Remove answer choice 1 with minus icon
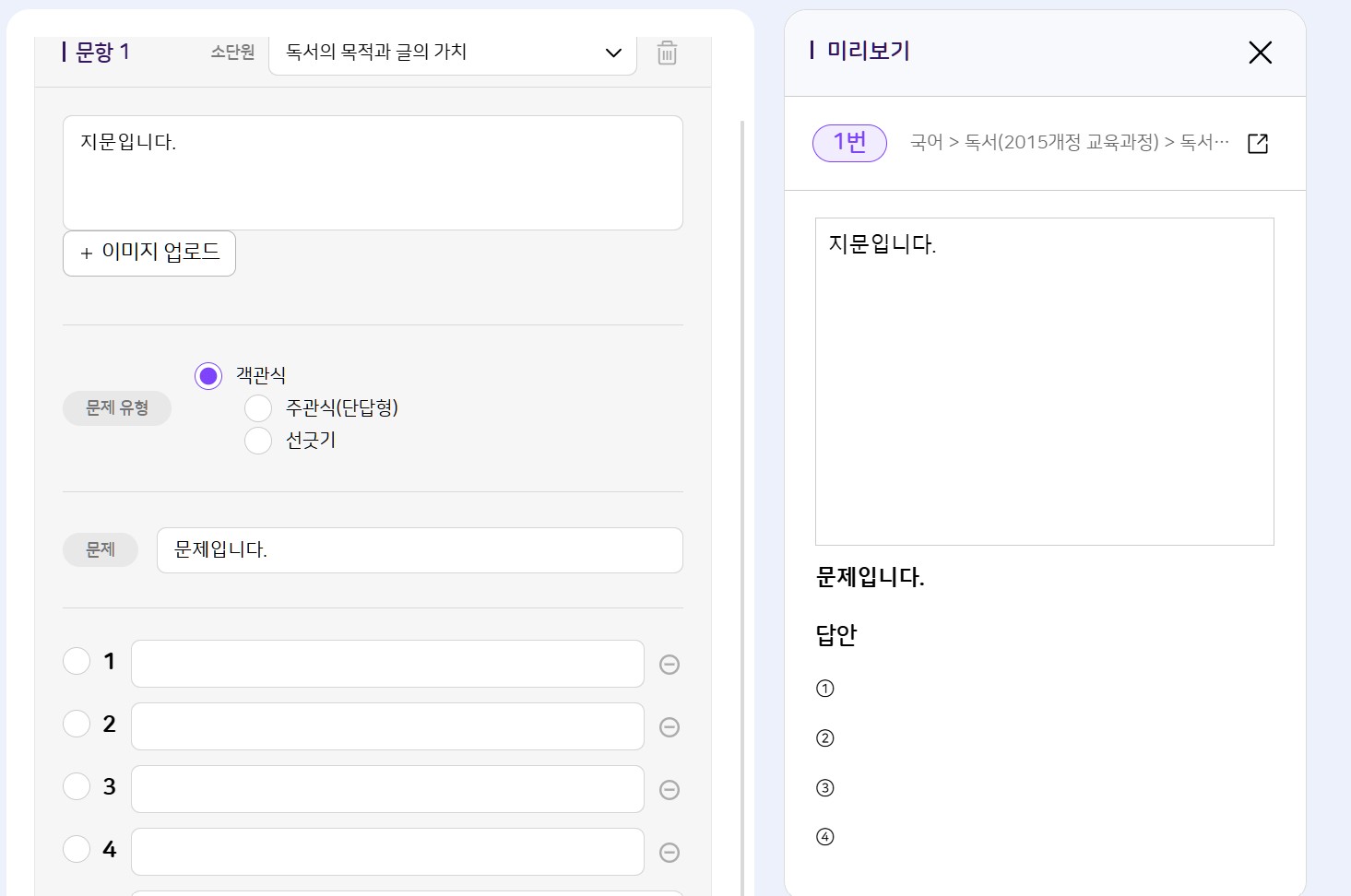The width and height of the screenshot is (1351, 896). click(x=670, y=665)
